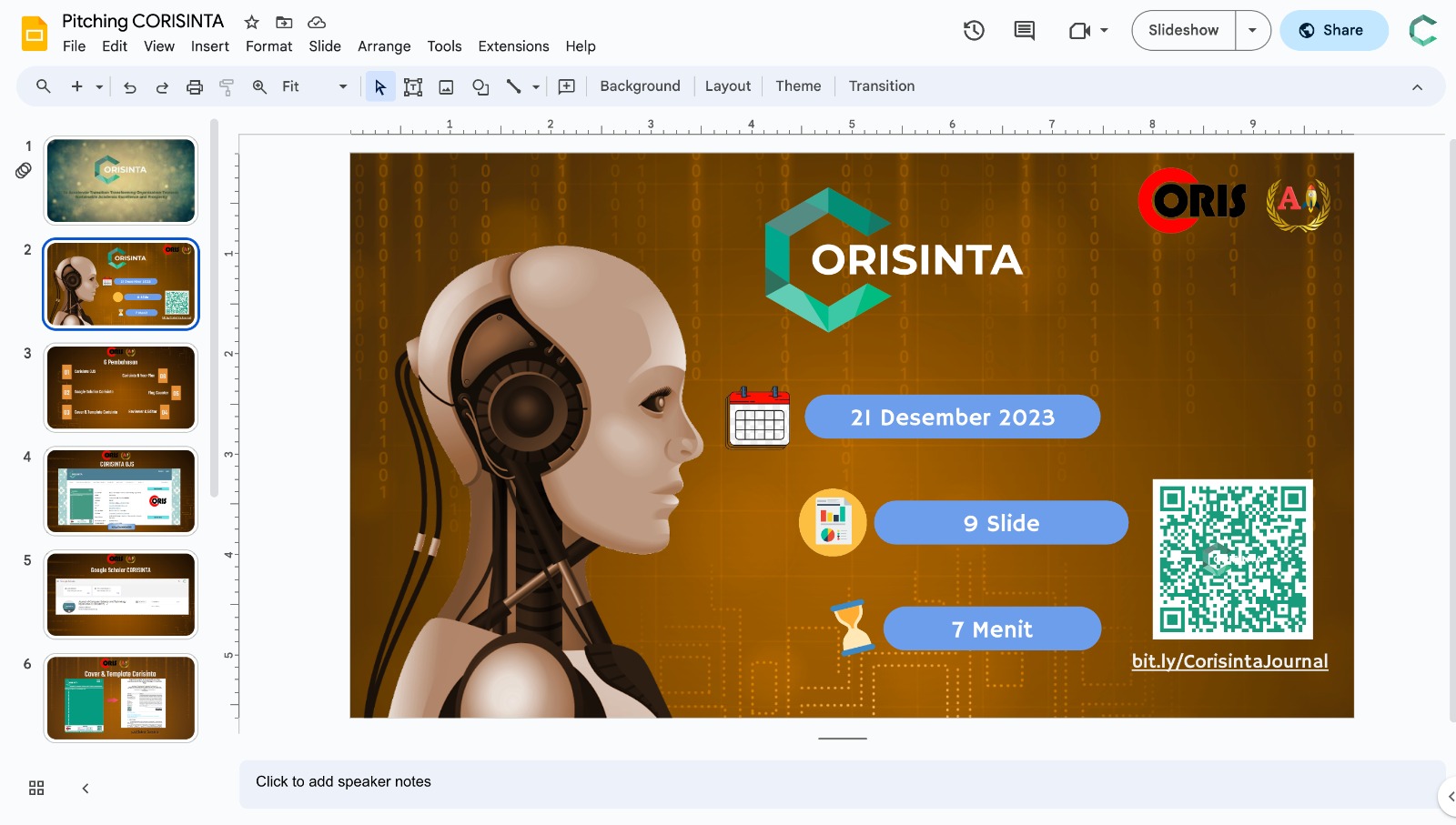Star the Pitching CORISINTA presentation
Viewport: 1456px width, 825px height.
252,22
